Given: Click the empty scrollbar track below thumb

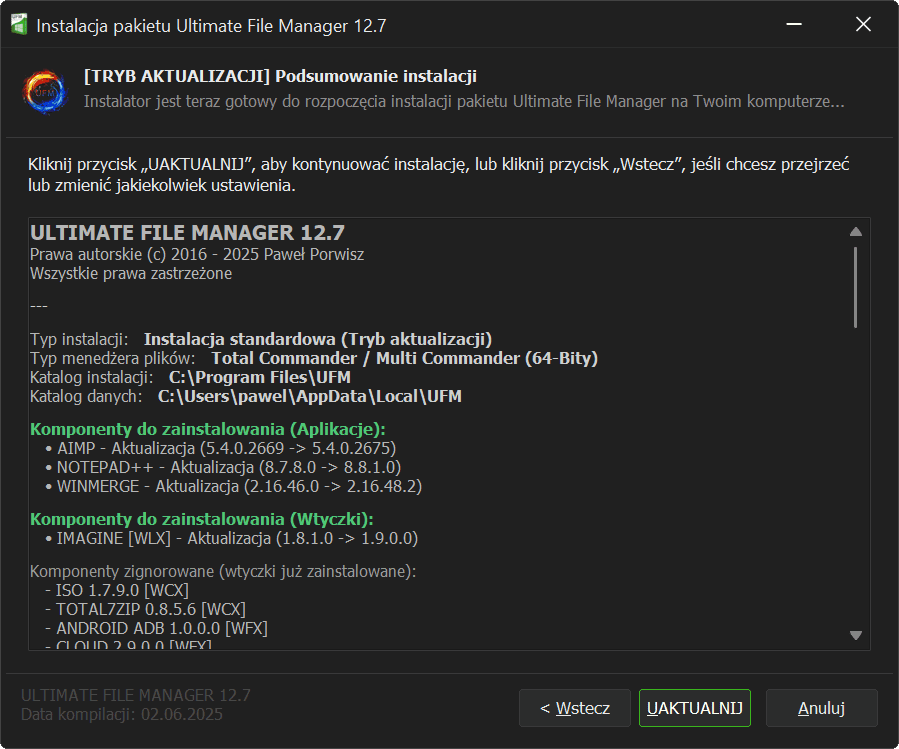Looking at the screenshot, I should (855, 480).
